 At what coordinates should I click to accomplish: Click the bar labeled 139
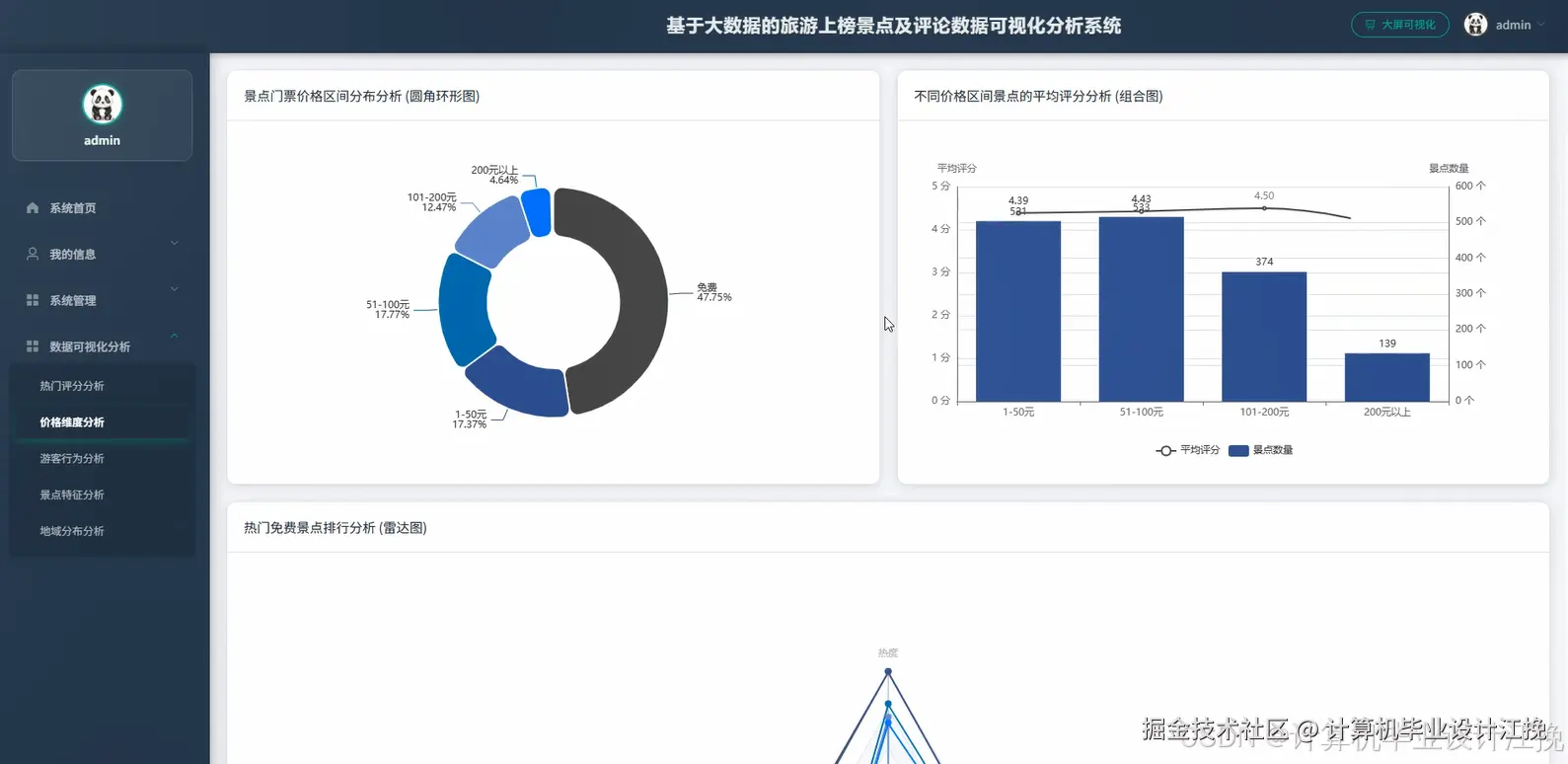click(x=1386, y=377)
